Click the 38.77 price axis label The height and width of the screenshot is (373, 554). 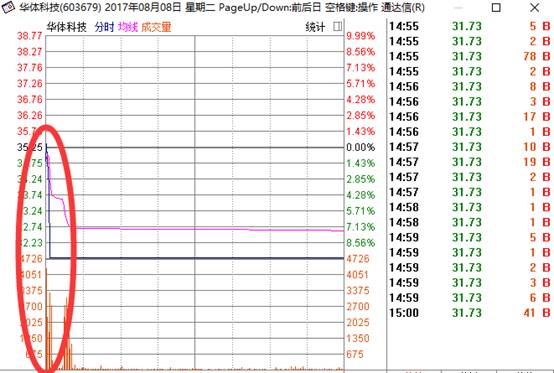pos(30,36)
